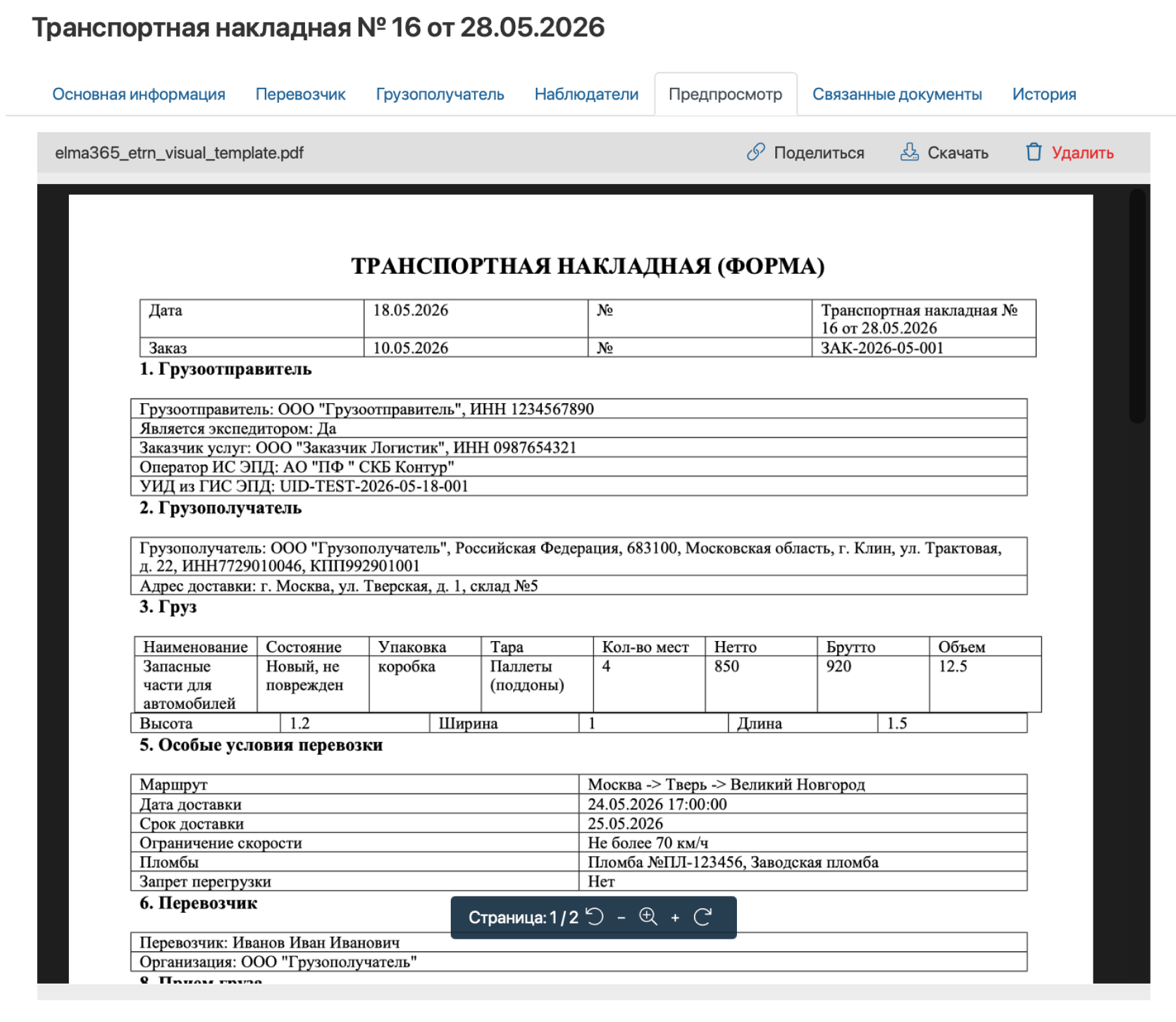The width and height of the screenshot is (1176, 1022).
Task: Click the Страница 1 / 2 page indicator
Action: (523, 917)
